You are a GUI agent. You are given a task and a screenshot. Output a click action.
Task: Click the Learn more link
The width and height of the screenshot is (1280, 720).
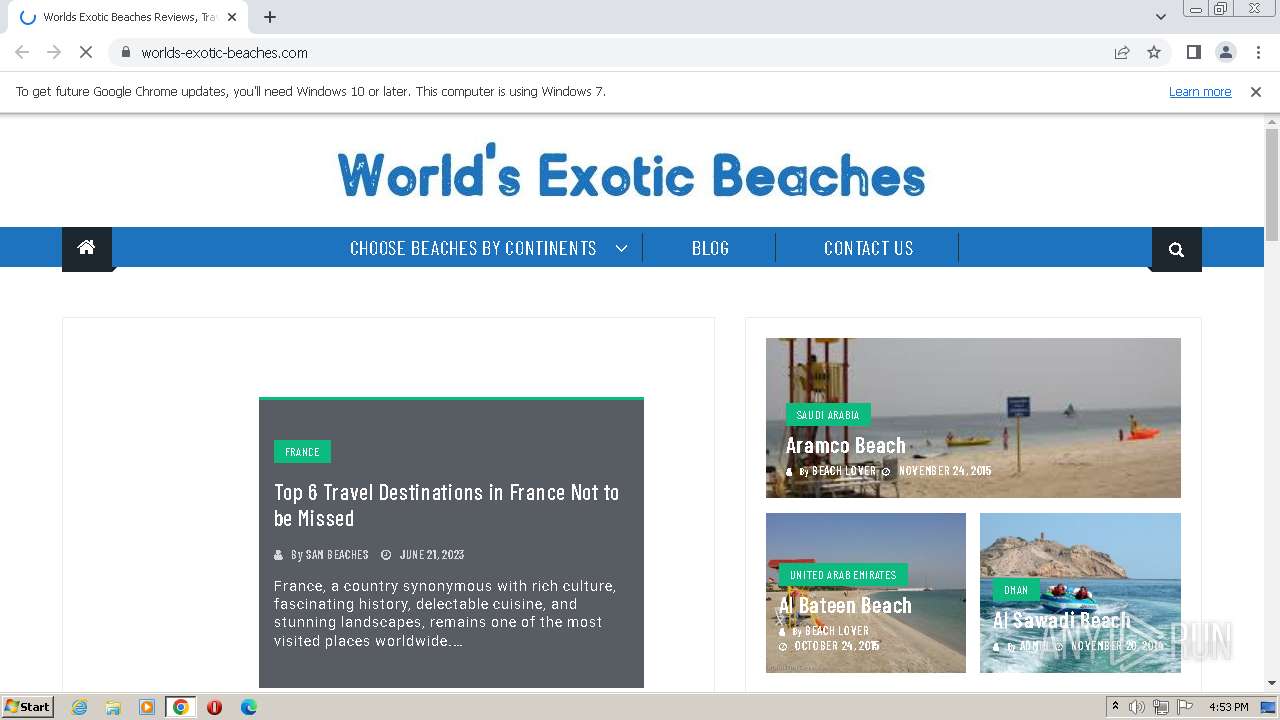pyautogui.click(x=1200, y=92)
